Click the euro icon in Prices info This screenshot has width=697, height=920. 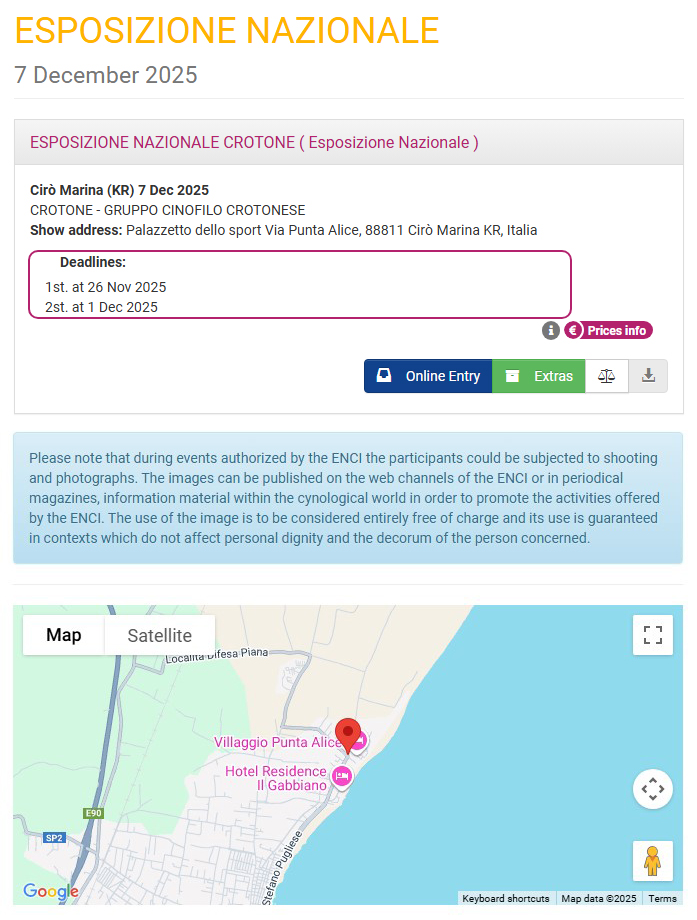click(x=574, y=330)
